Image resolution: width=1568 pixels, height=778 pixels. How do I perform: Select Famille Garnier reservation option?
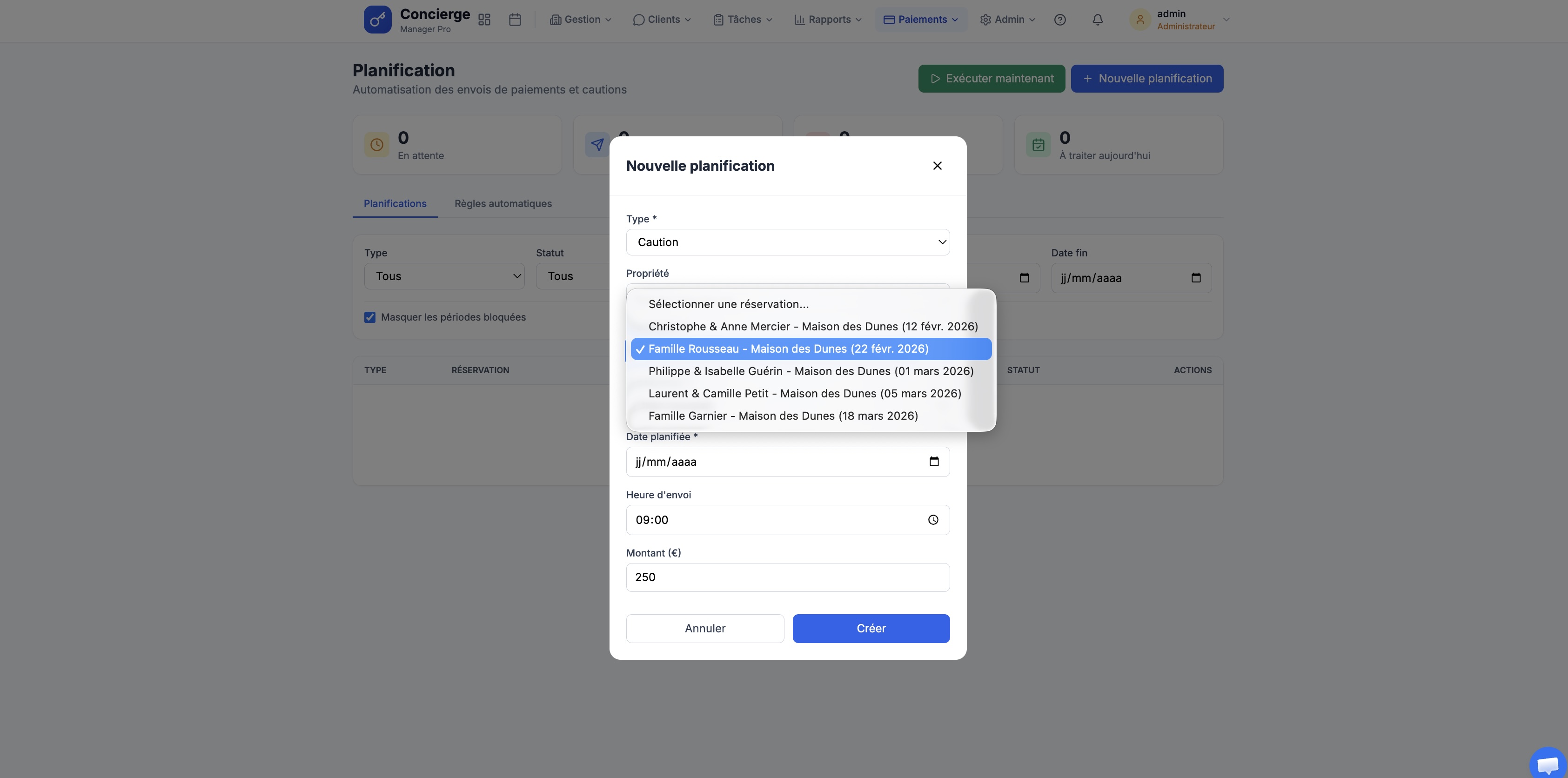click(x=783, y=416)
